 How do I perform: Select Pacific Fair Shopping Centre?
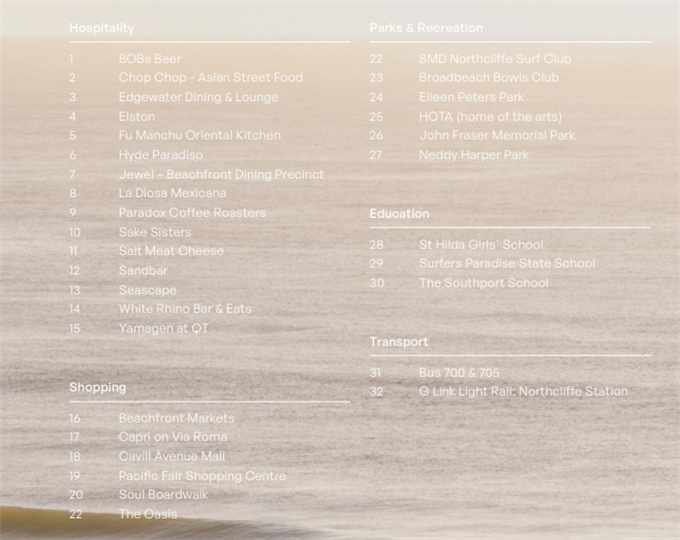[202, 476]
